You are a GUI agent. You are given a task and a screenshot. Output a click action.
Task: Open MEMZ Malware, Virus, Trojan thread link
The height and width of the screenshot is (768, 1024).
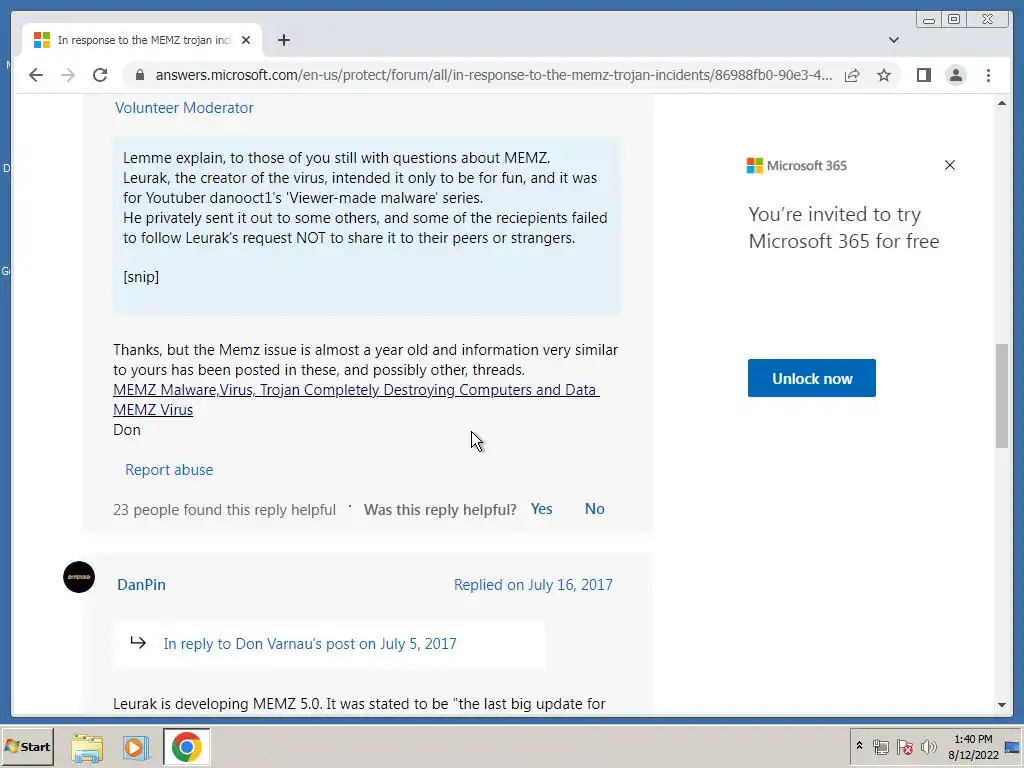coord(356,390)
